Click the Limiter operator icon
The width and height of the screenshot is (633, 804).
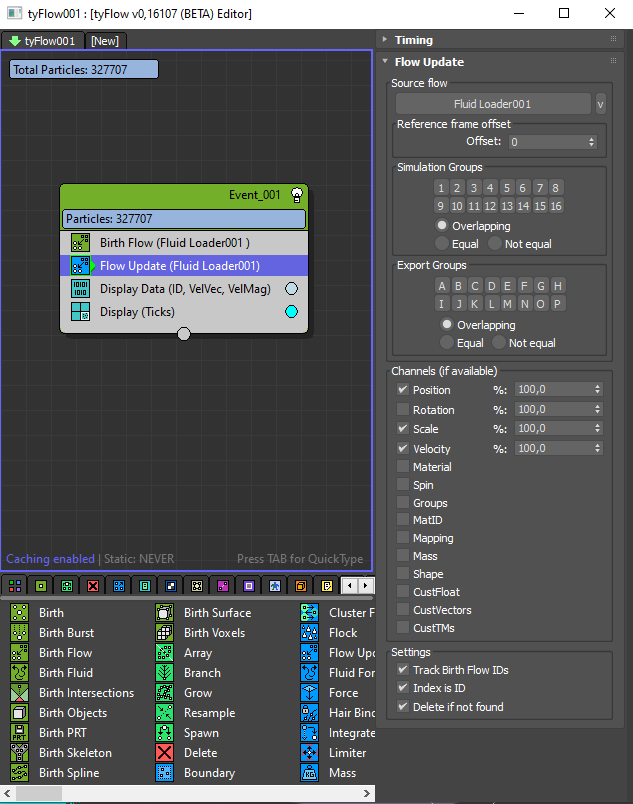pos(310,753)
